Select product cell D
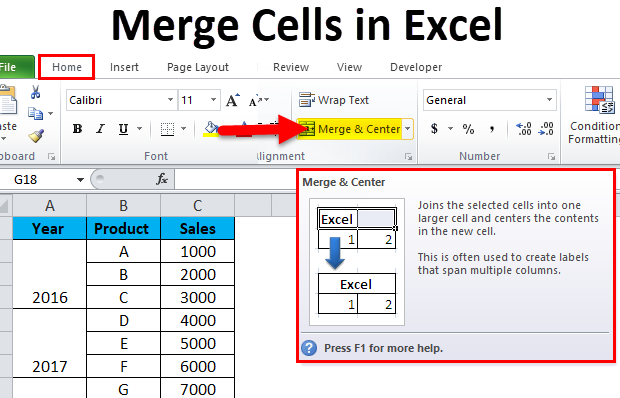The image size is (620, 398). click(x=123, y=320)
